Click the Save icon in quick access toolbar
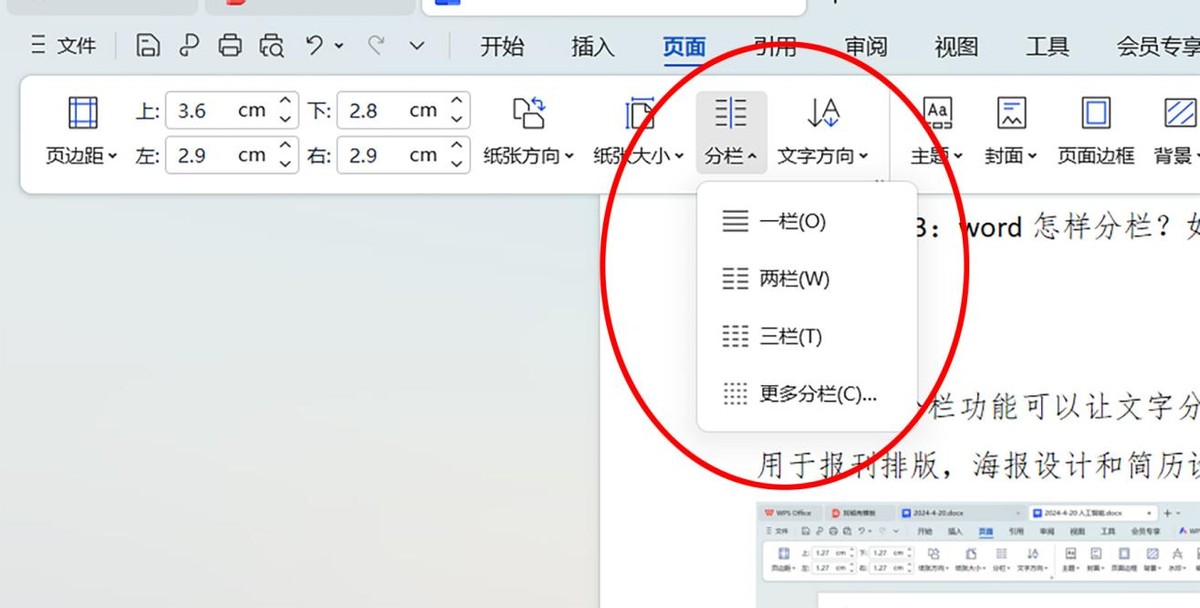1200x608 pixels. pos(148,45)
